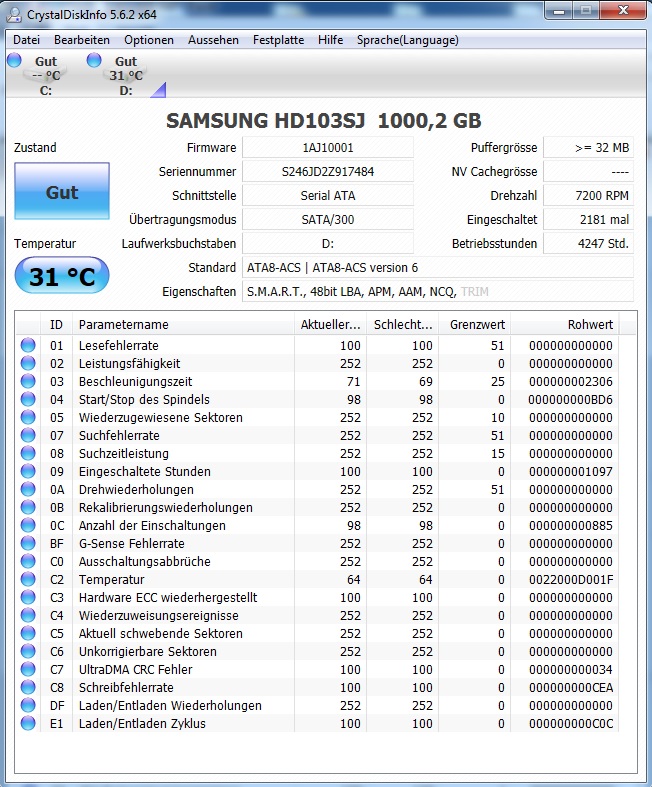Click the status orb for Drehwiederholungen
Viewport: 652px width, 787px height.
28,489
